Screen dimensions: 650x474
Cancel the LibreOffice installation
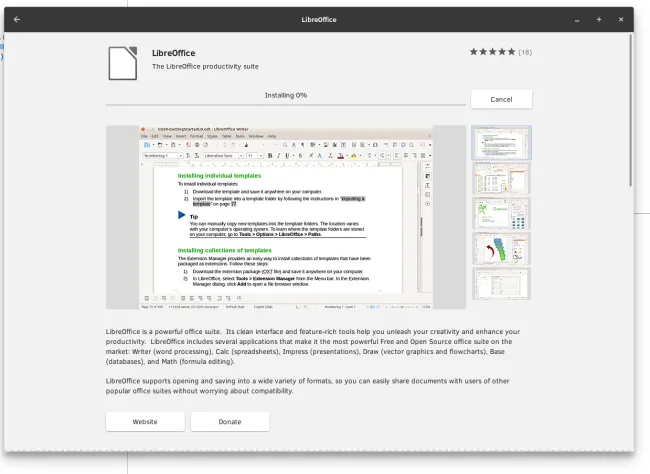[501, 100]
